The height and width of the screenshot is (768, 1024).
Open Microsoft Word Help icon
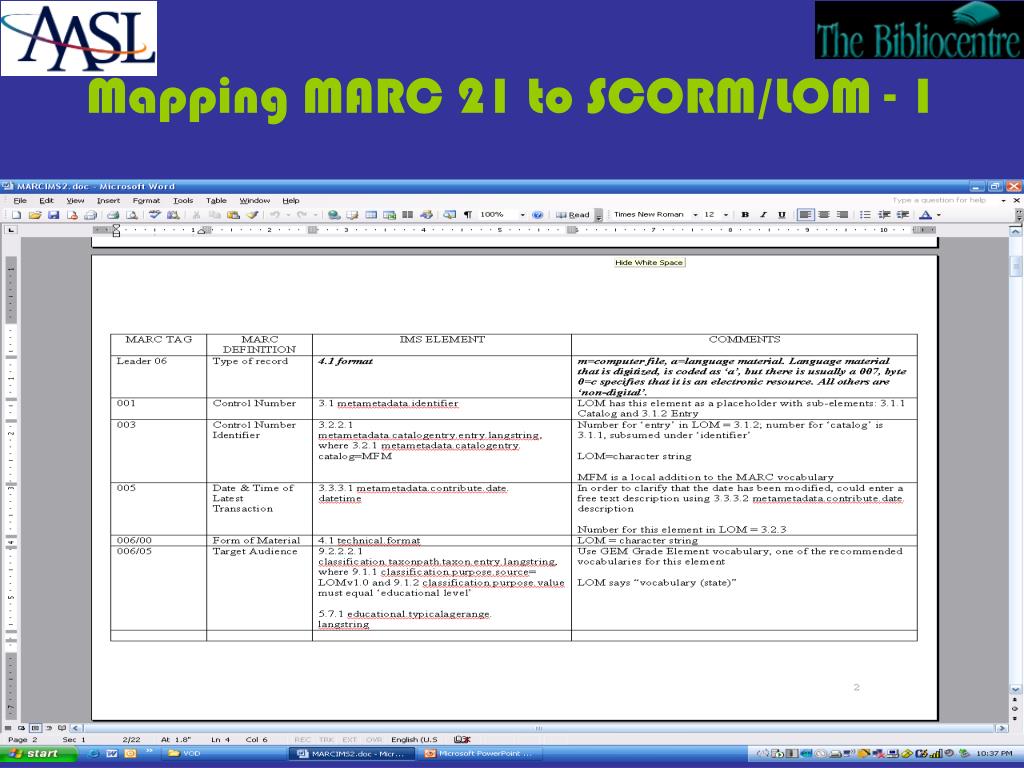click(x=537, y=215)
